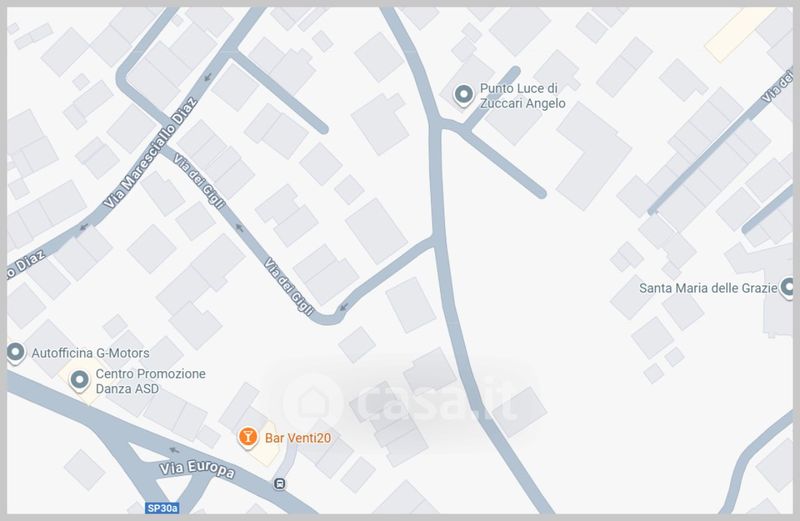The image size is (800, 521).
Task: Click the upper Via dei Gigli street label
Action: tap(199, 181)
